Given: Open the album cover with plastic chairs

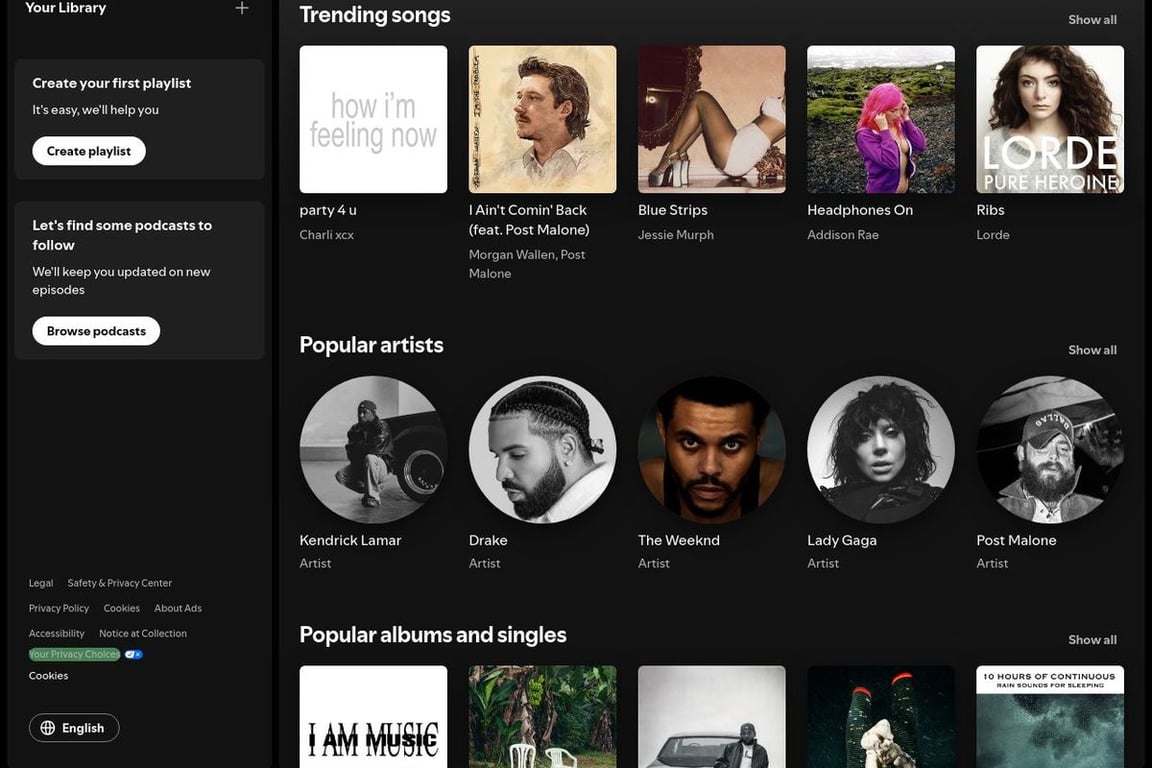Looking at the screenshot, I should pos(542,717).
